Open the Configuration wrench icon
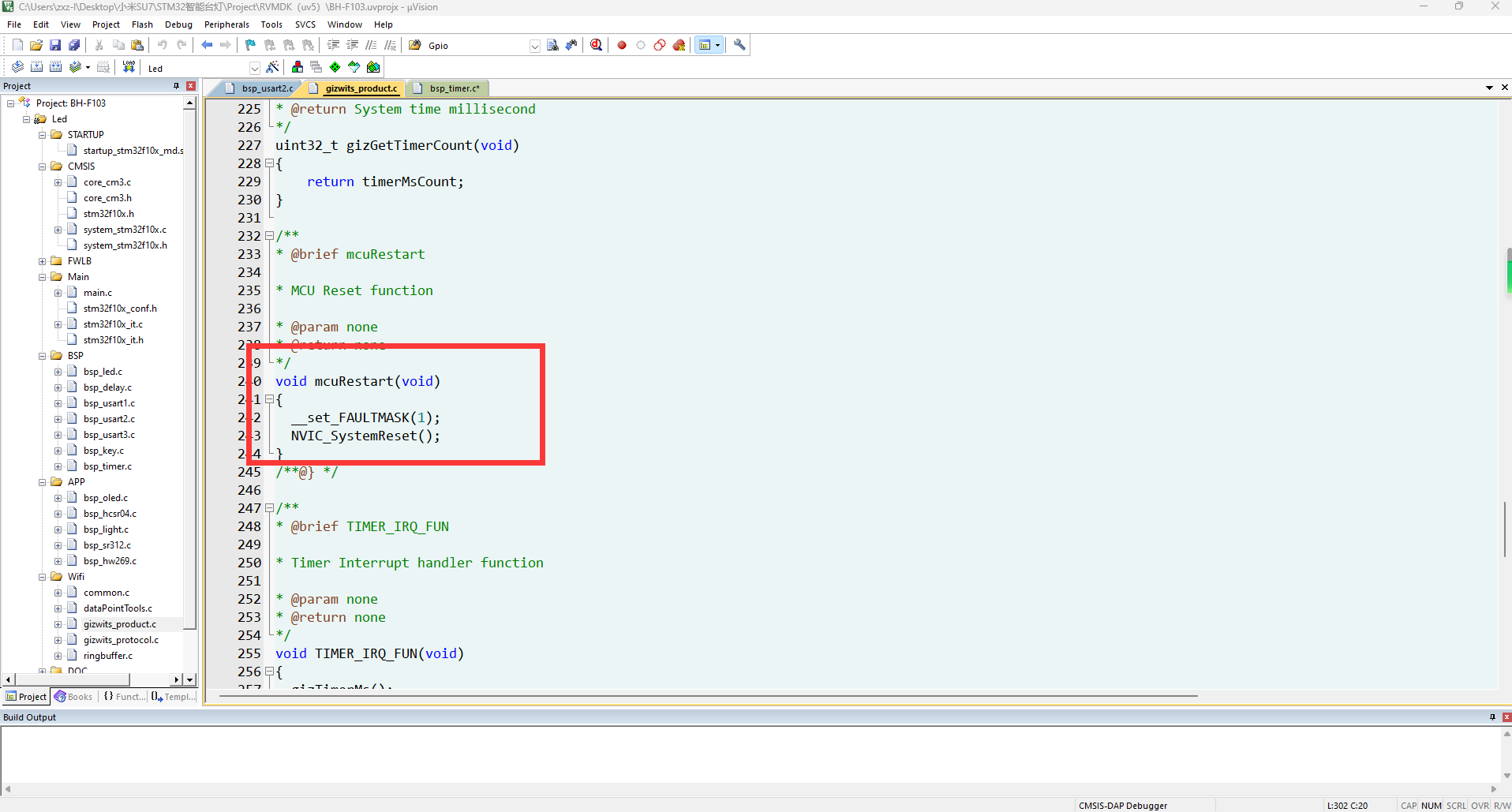1512x812 pixels. click(x=739, y=45)
